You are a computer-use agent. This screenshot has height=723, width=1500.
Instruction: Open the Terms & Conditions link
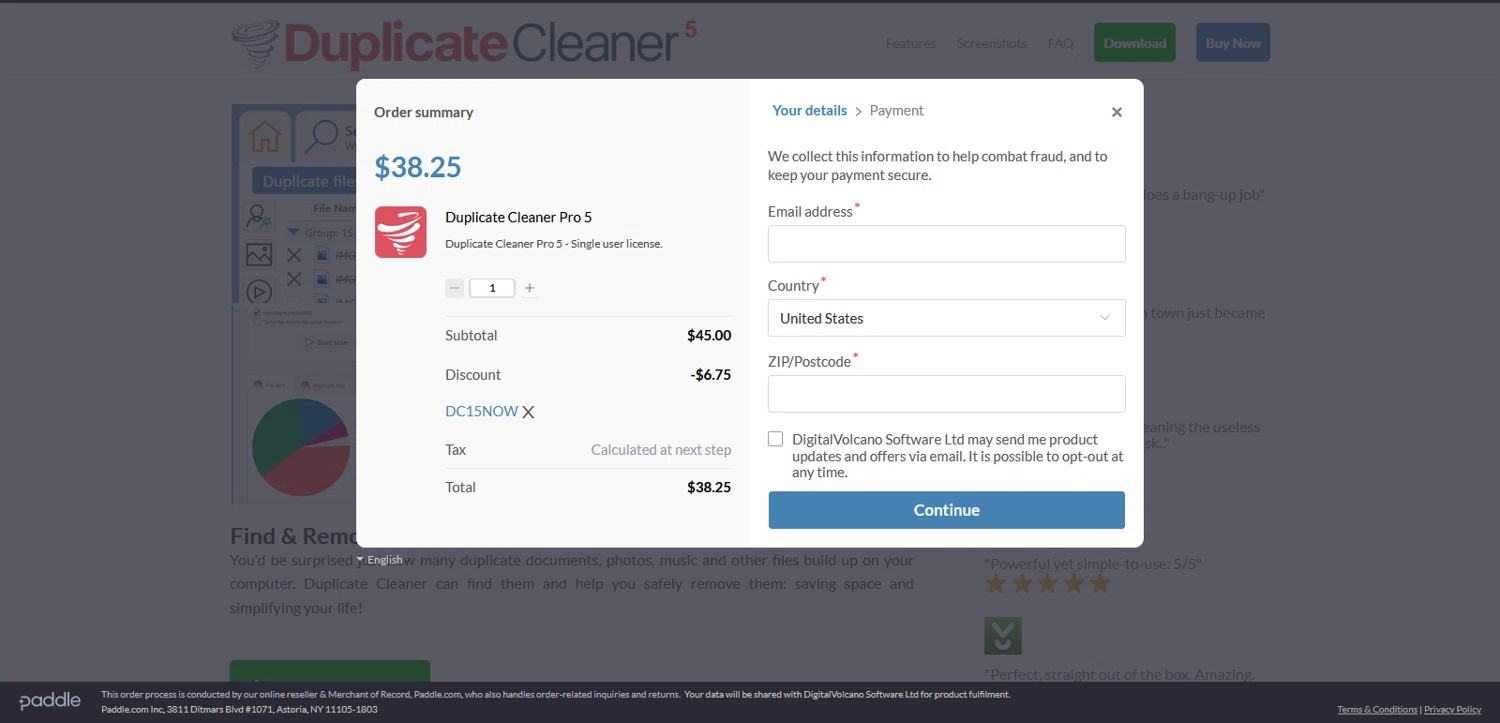click(1377, 710)
